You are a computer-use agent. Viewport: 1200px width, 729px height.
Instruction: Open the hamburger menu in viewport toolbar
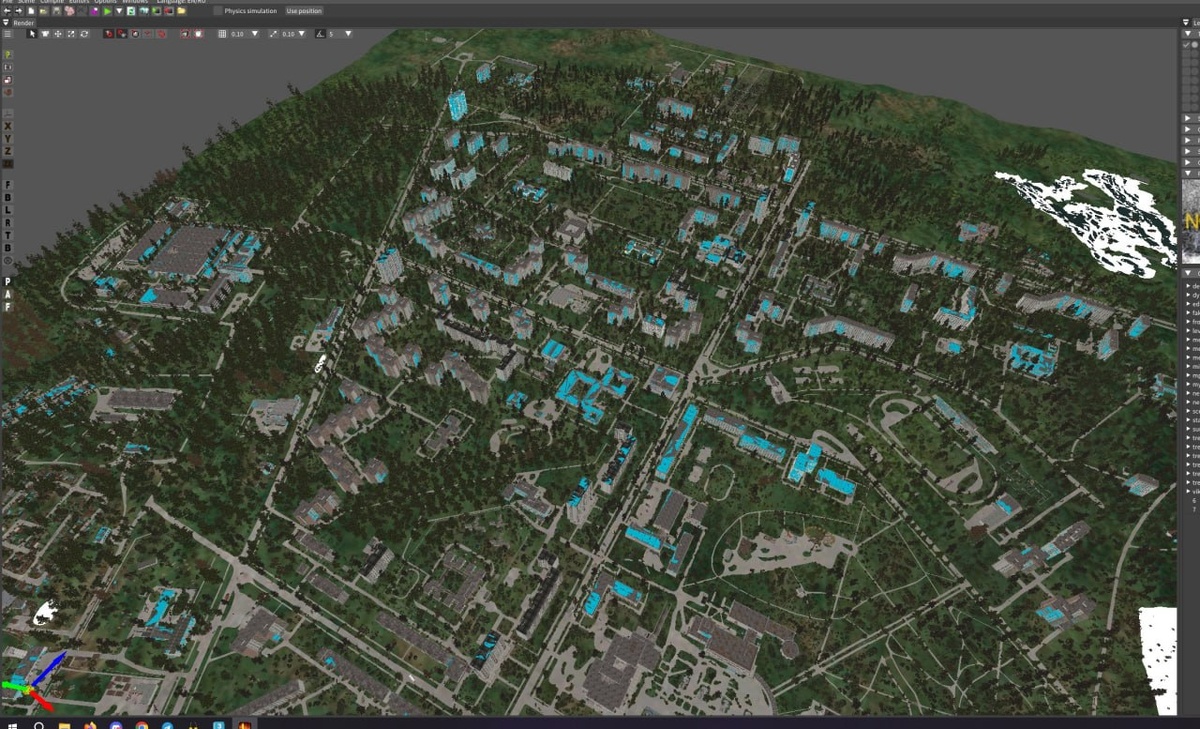pyautogui.click(x=8, y=34)
